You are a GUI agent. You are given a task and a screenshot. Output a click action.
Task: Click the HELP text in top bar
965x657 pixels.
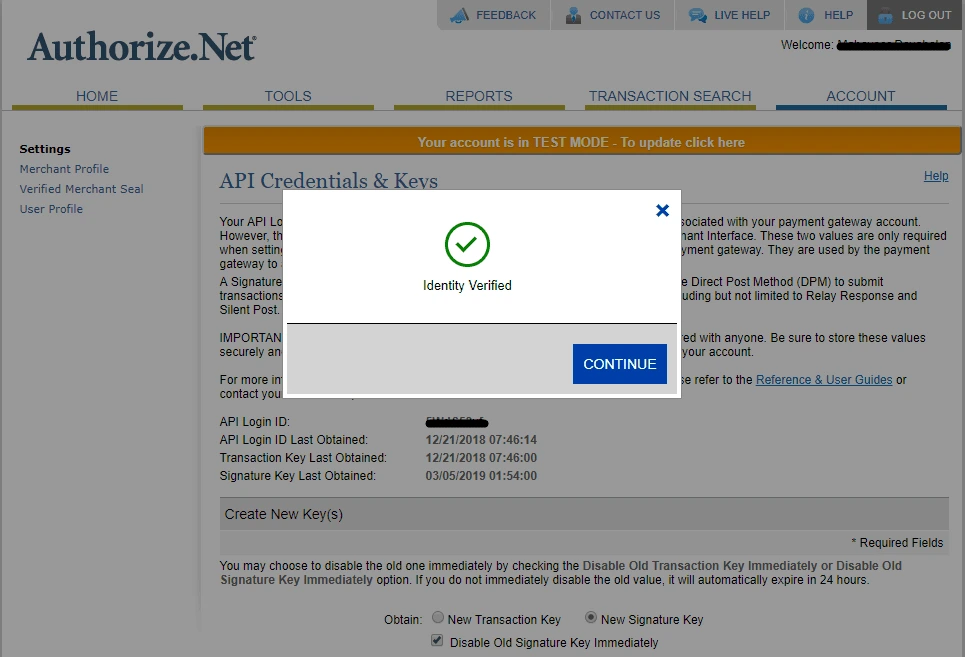pyautogui.click(x=839, y=15)
